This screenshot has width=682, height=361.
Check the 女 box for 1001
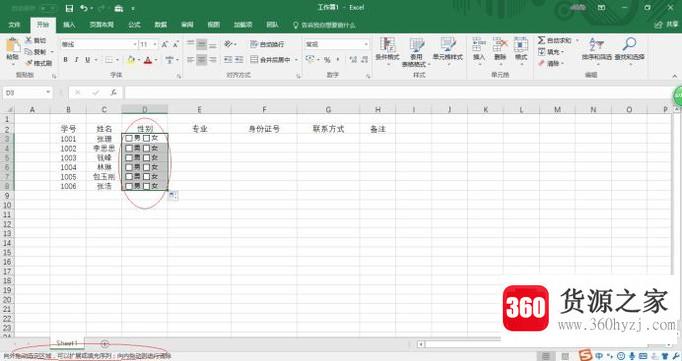click(147, 138)
